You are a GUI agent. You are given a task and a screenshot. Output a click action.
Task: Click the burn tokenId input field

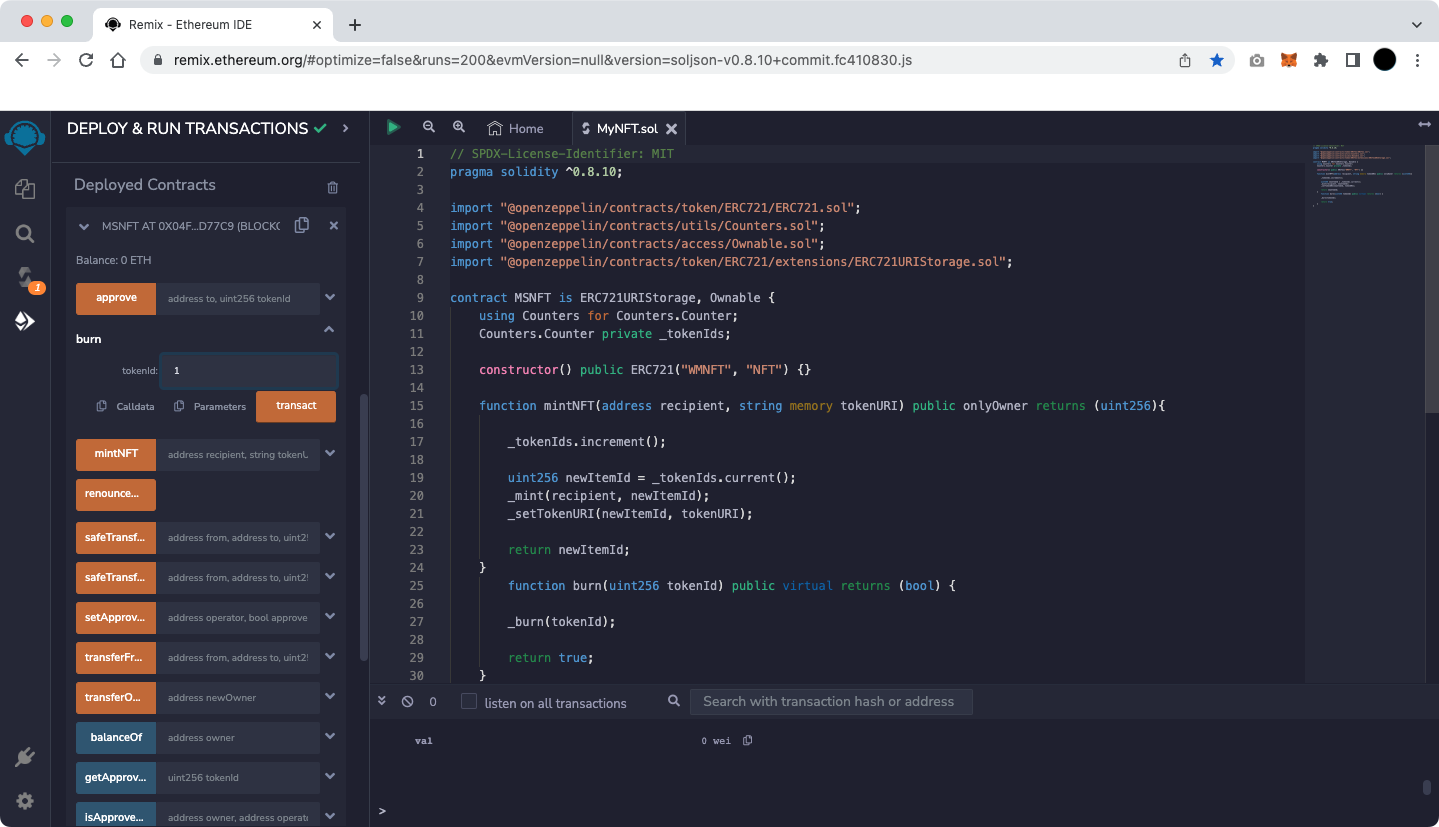click(x=249, y=370)
